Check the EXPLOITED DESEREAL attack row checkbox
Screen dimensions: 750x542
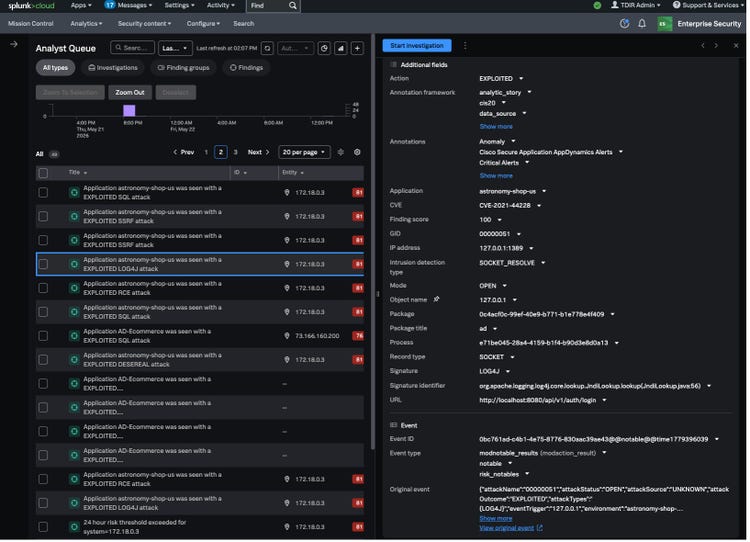44,360
